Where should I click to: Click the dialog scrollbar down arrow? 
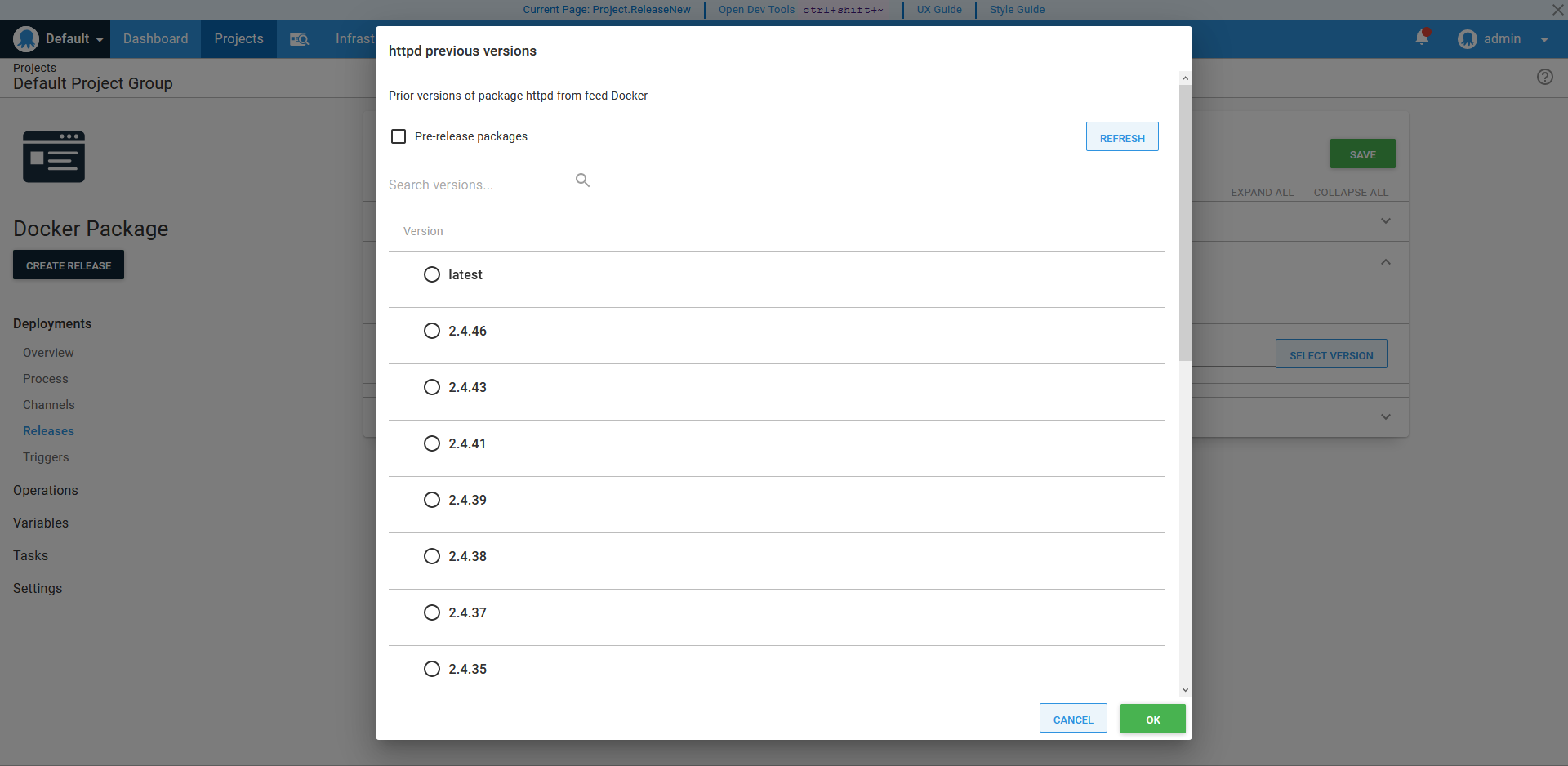(1185, 690)
